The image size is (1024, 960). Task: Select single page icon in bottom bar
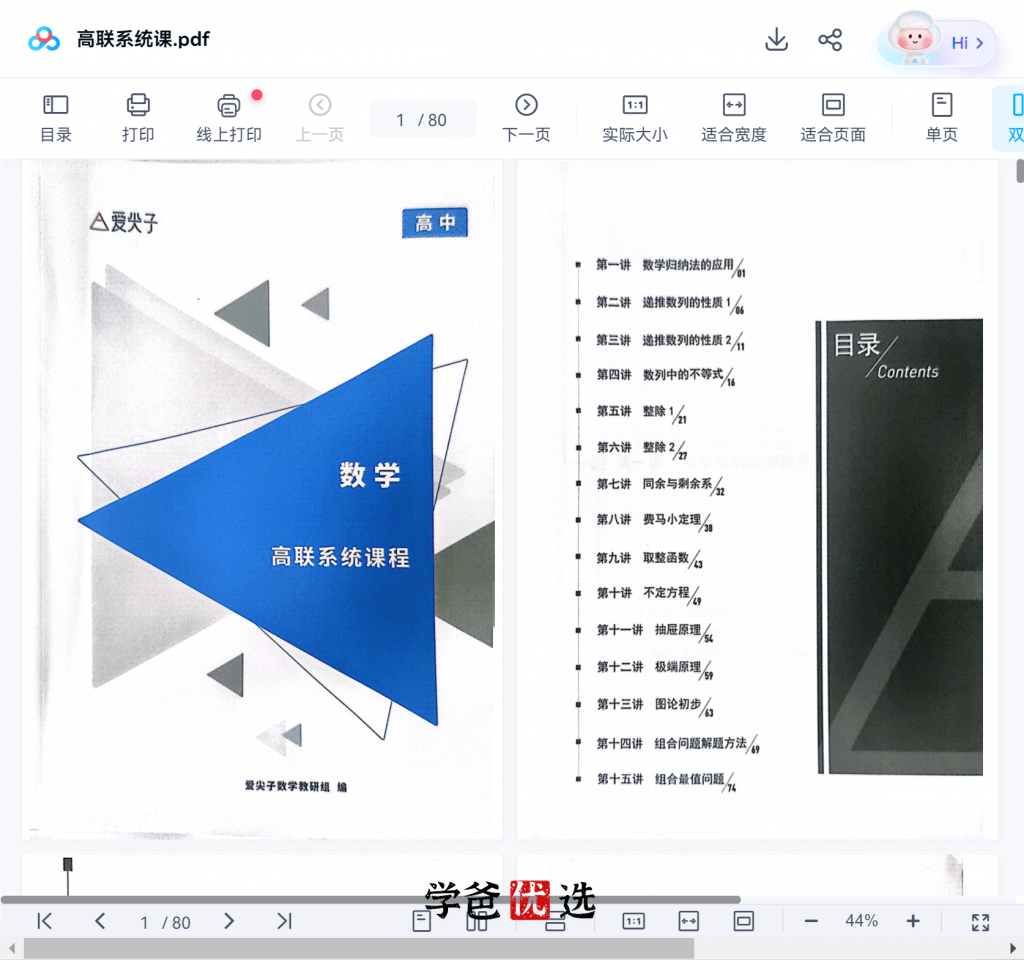(422, 921)
